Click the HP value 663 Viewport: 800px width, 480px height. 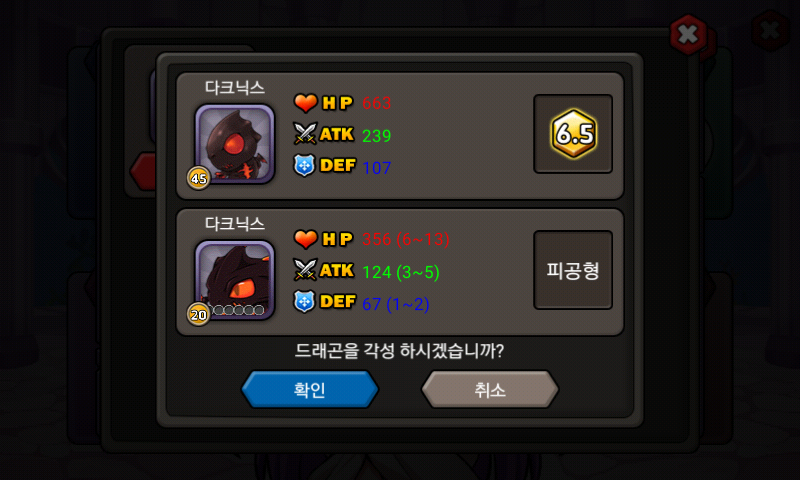coord(377,103)
